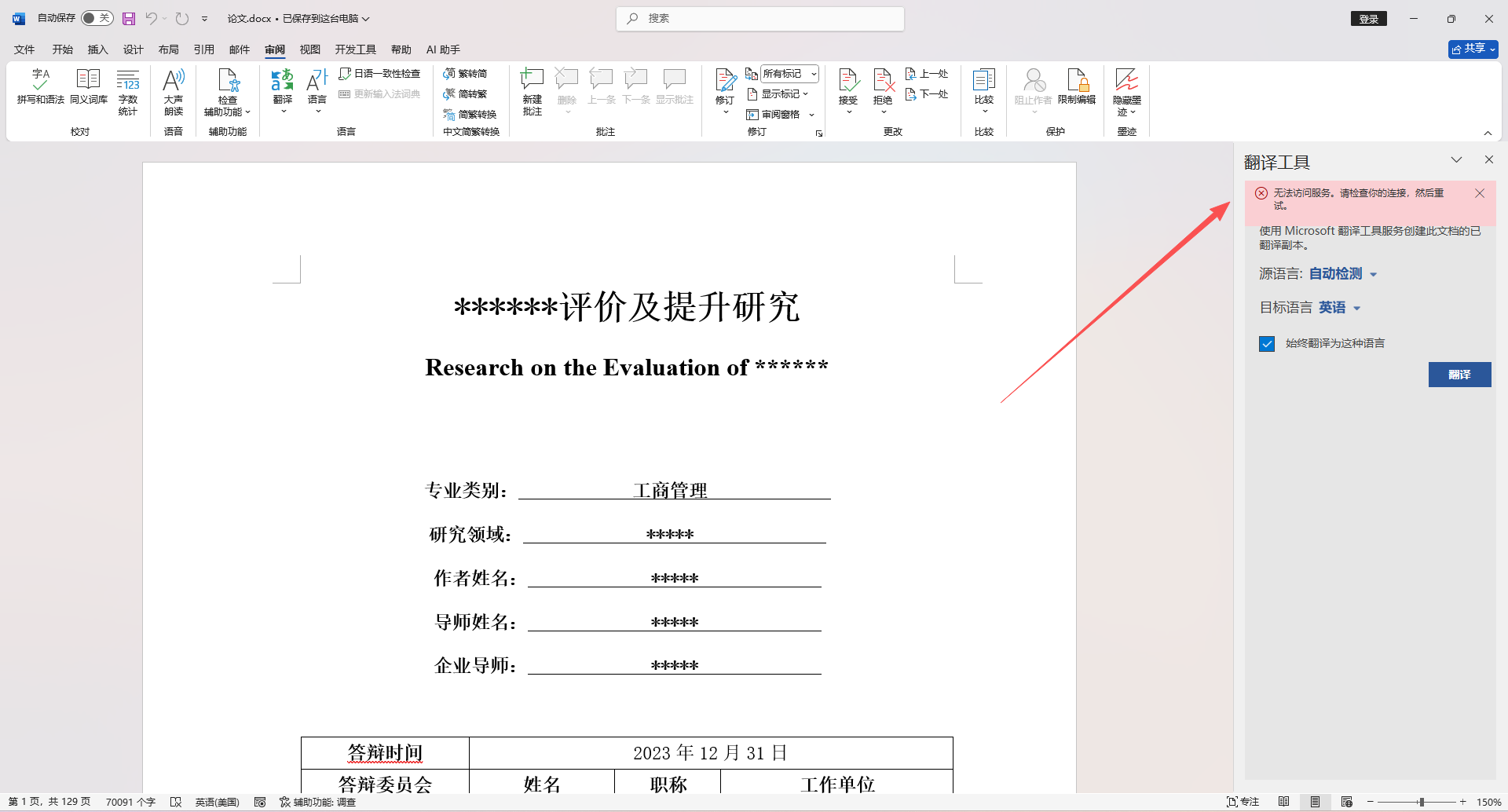
Task: Show the 字数统计 word count
Action: point(128,92)
